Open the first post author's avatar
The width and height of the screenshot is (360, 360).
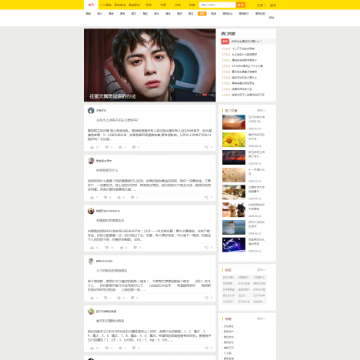[x=91, y=110]
